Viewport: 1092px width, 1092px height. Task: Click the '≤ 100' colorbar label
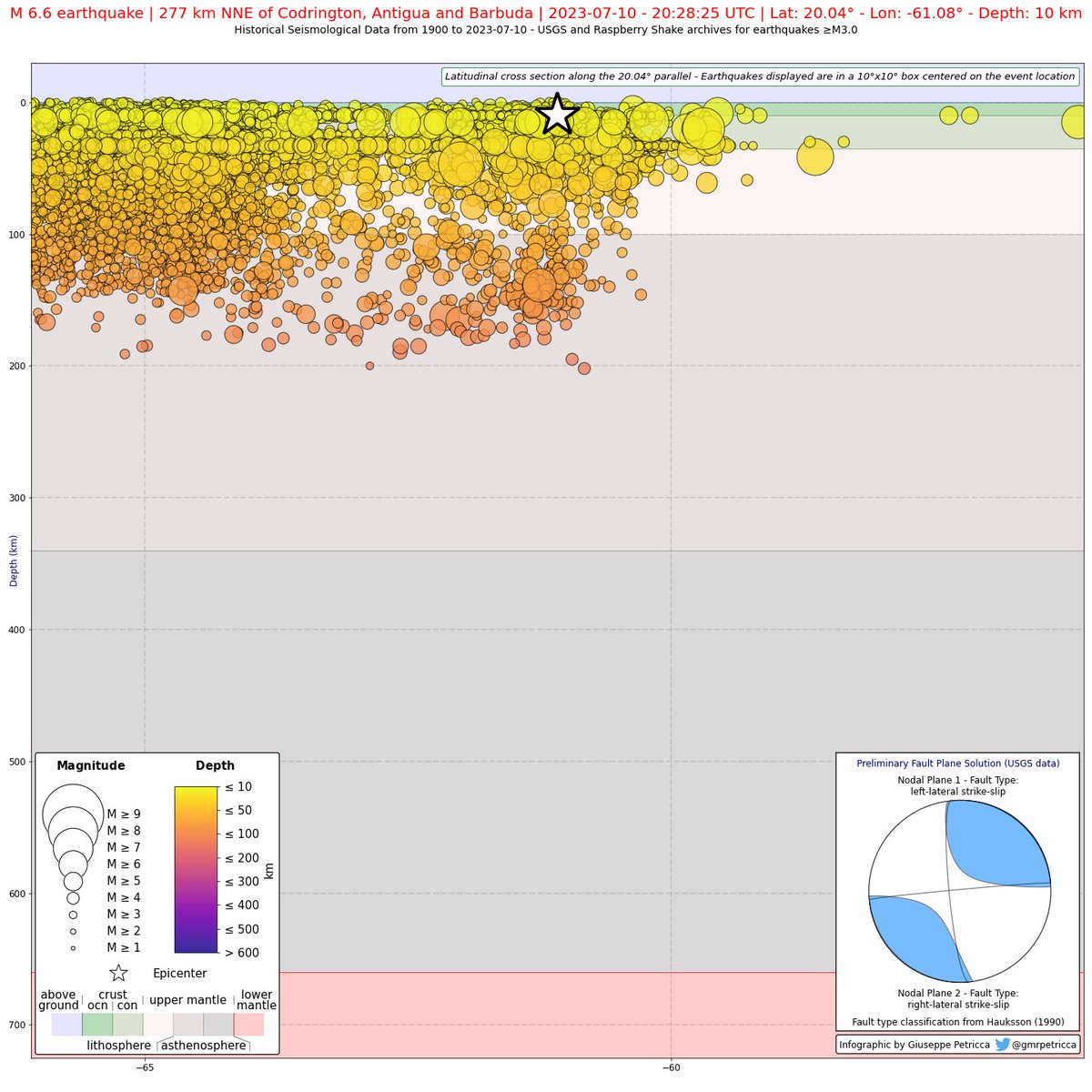point(242,834)
